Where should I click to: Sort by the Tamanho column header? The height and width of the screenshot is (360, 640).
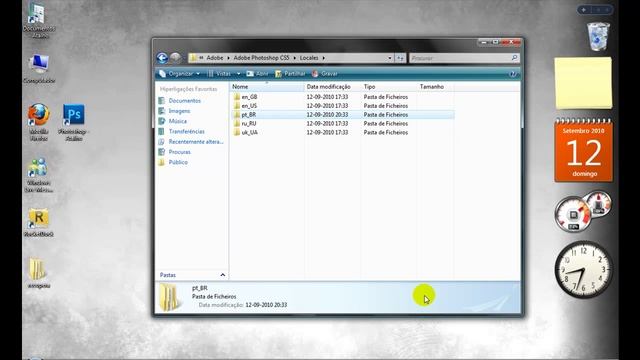[435, 87]
